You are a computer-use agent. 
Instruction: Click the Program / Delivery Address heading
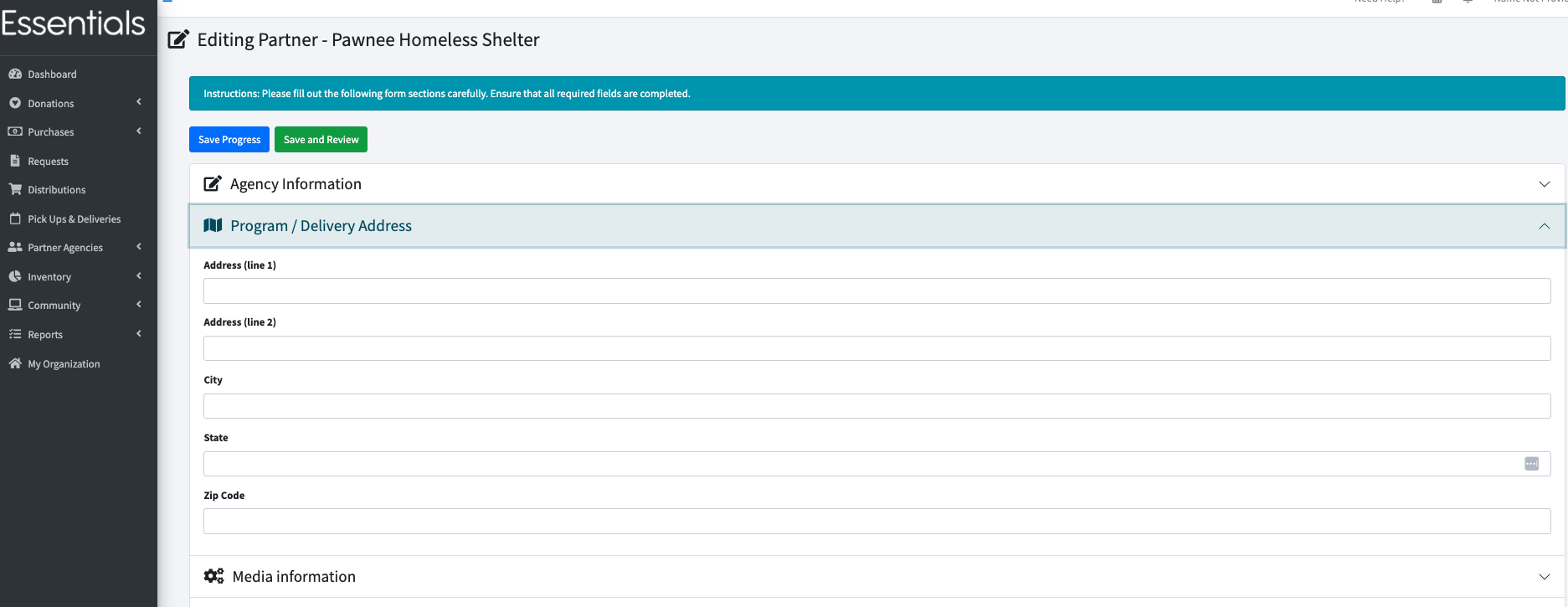point(321,226)
